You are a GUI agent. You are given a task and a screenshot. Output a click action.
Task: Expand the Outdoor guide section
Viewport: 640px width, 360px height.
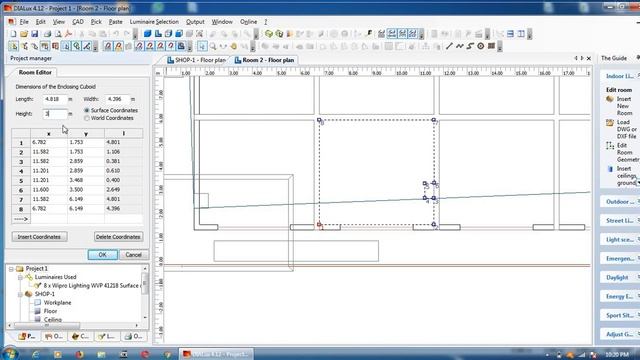tap(620, 202)
